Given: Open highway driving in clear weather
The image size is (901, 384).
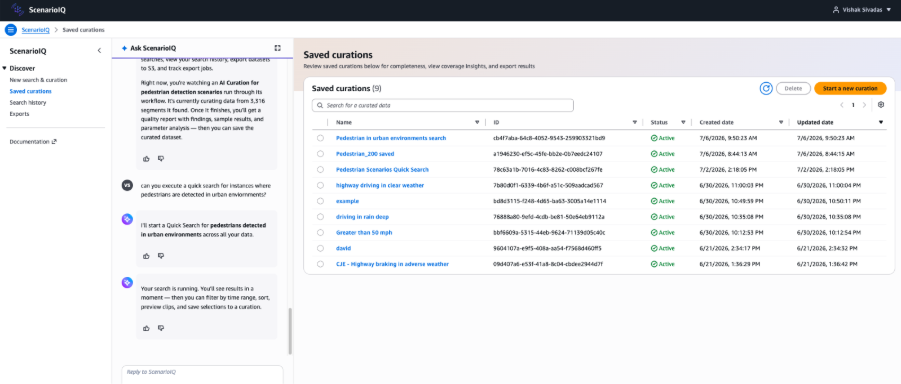Looking at the screenshot, I should (380, 185).
